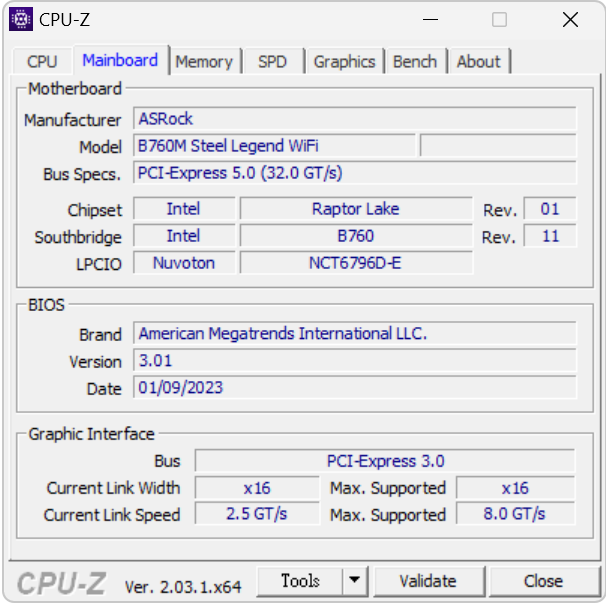The height and width of the screenshot is (603, 606).
Task: Click the BIOS date 01/09/2023 value
Action: 354,388
